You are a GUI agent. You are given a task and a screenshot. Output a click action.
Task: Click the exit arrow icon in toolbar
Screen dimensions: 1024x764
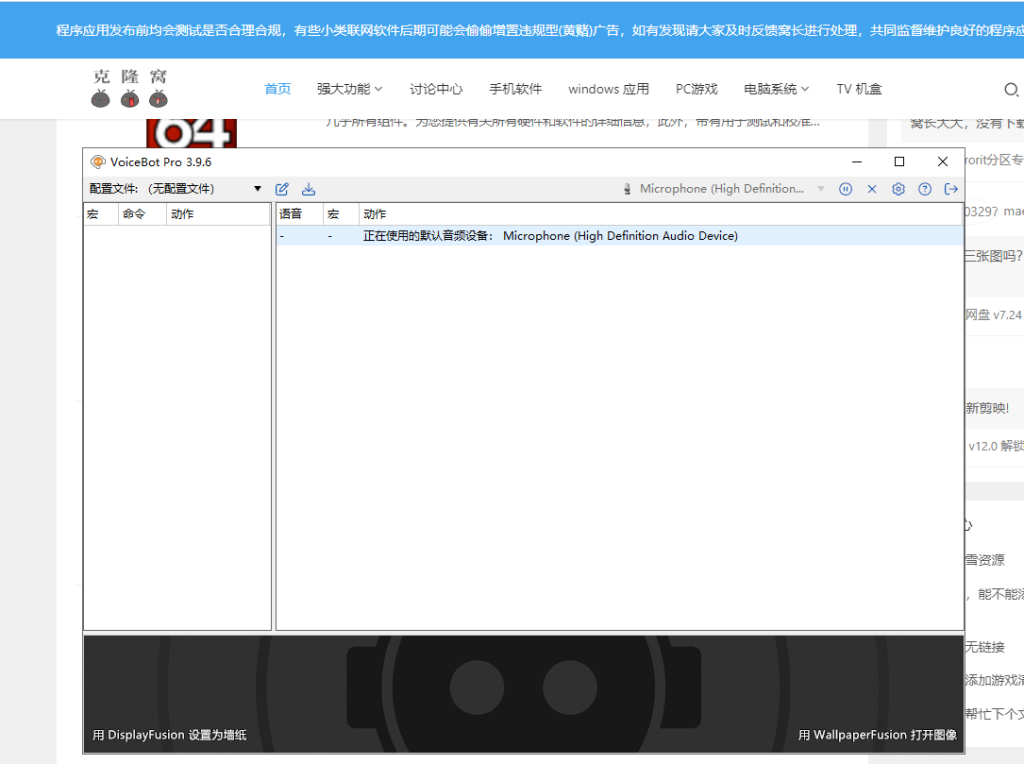[x=952, y=189]
